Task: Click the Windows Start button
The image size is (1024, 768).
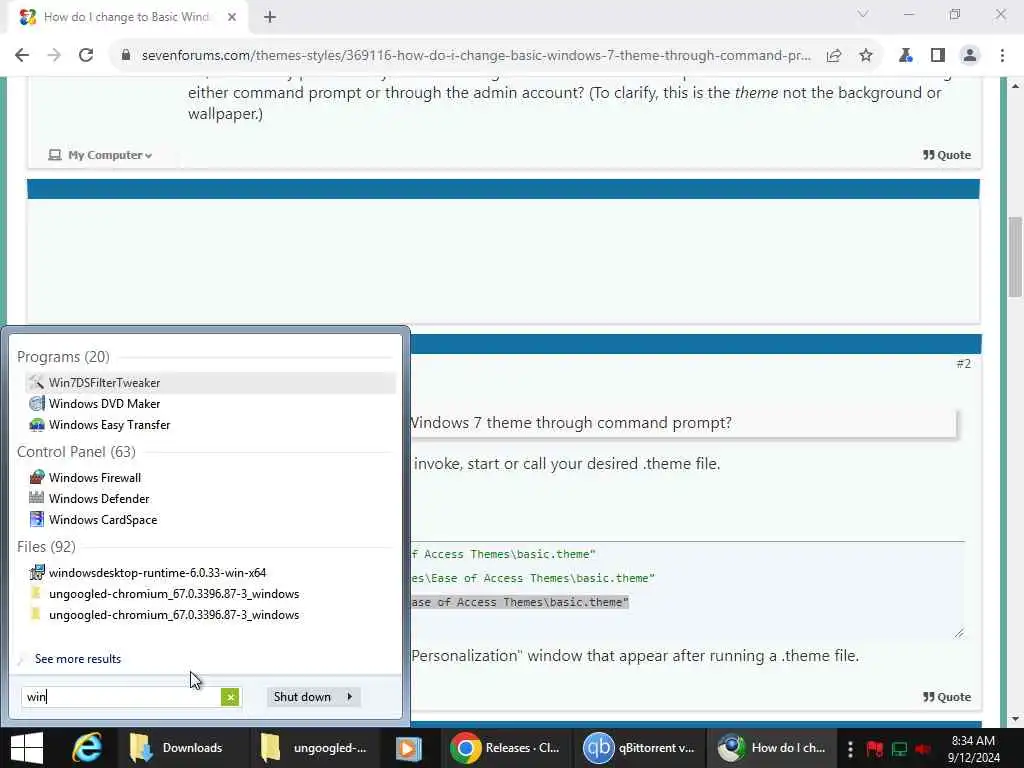Action: point(27,748)
